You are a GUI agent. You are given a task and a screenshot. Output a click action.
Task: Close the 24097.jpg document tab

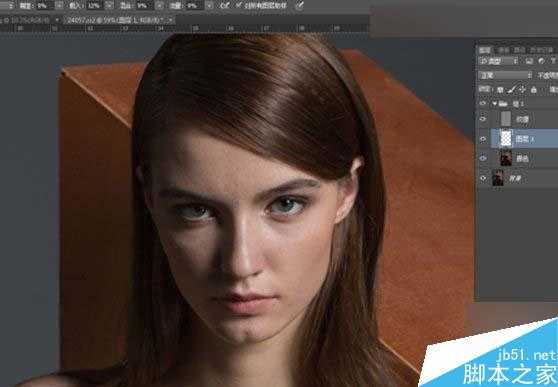click(x=172, y=20)
